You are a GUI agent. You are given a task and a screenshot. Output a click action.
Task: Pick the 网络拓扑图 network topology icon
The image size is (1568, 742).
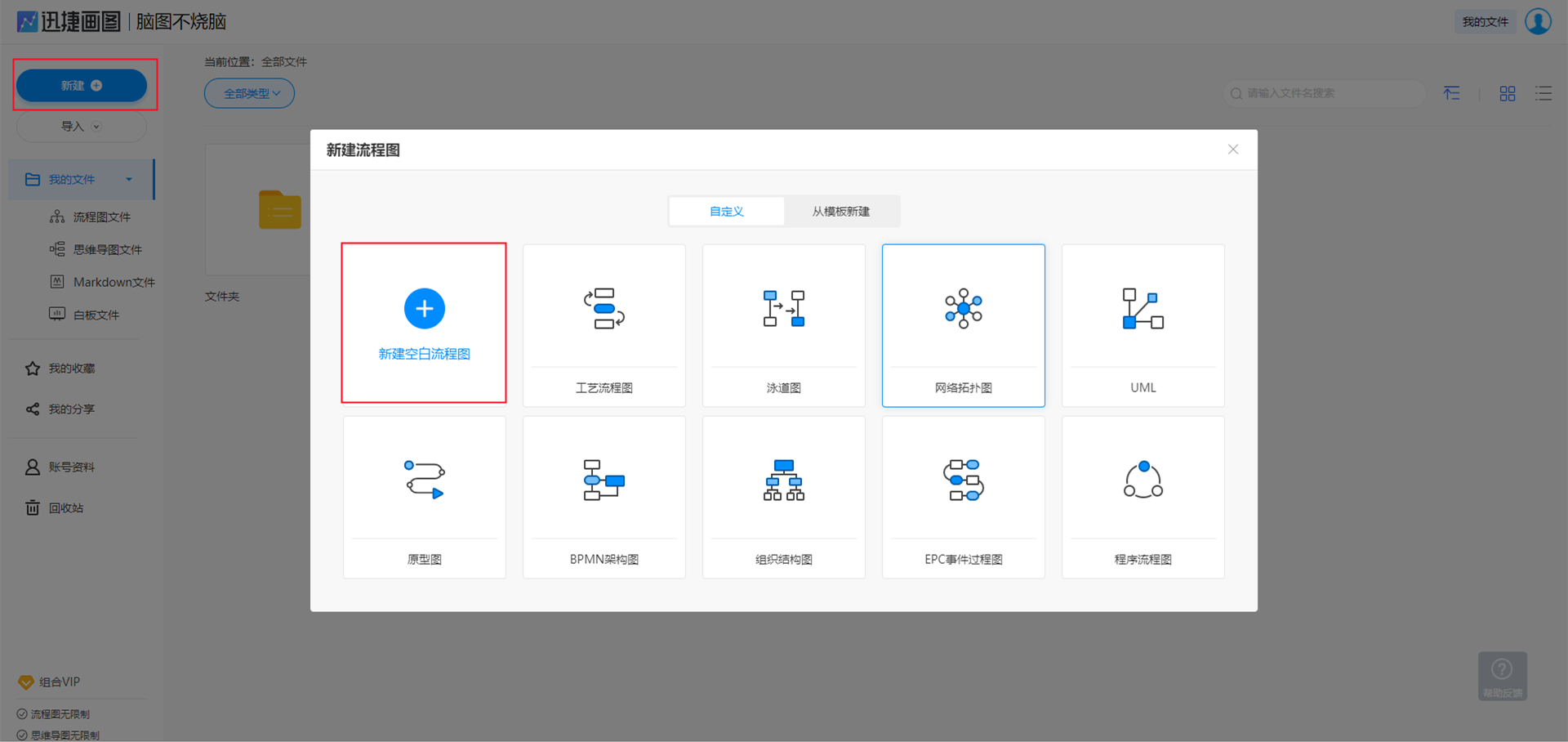click(963, 309)
